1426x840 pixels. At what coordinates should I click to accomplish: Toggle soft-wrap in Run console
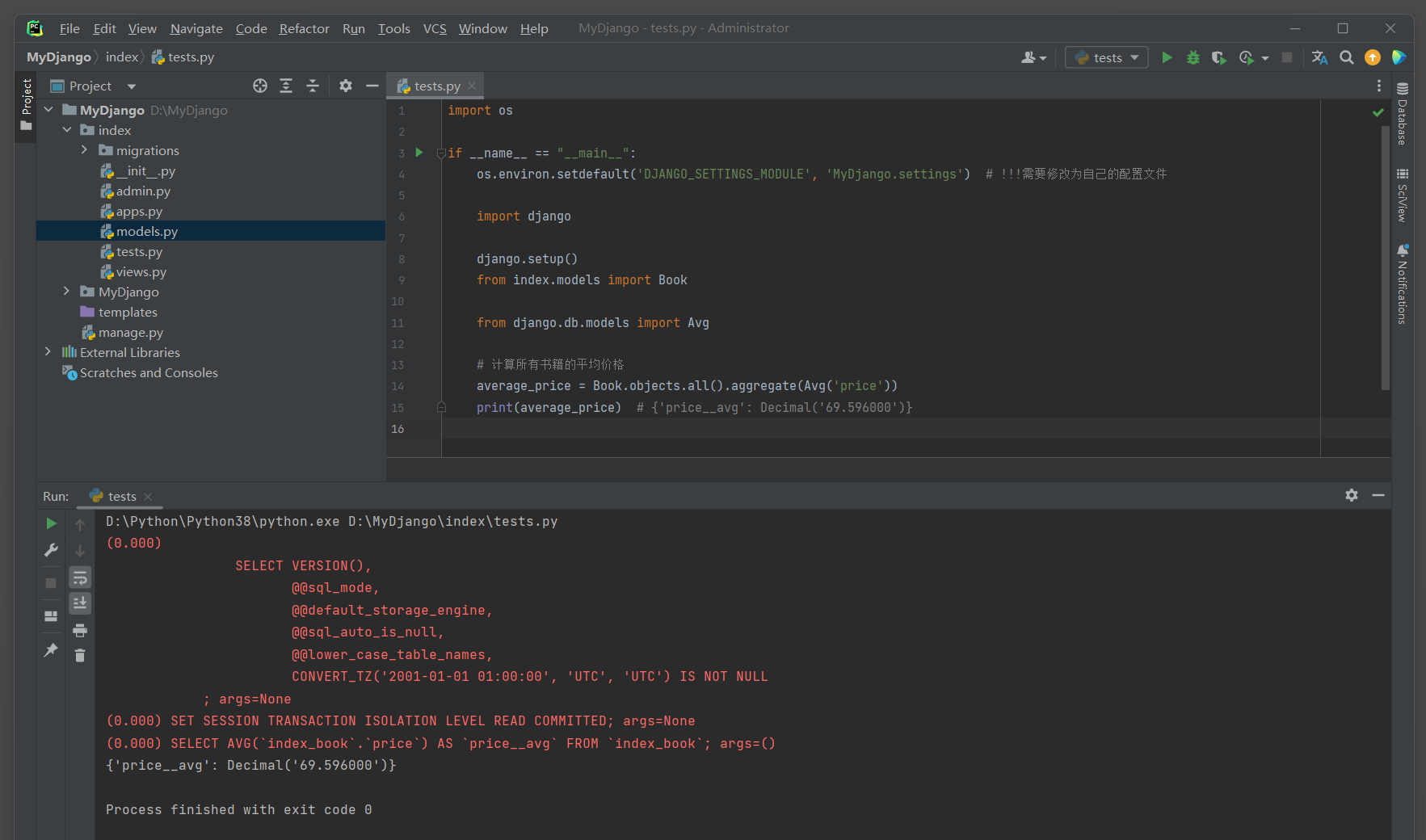click(x=80, y=577)
